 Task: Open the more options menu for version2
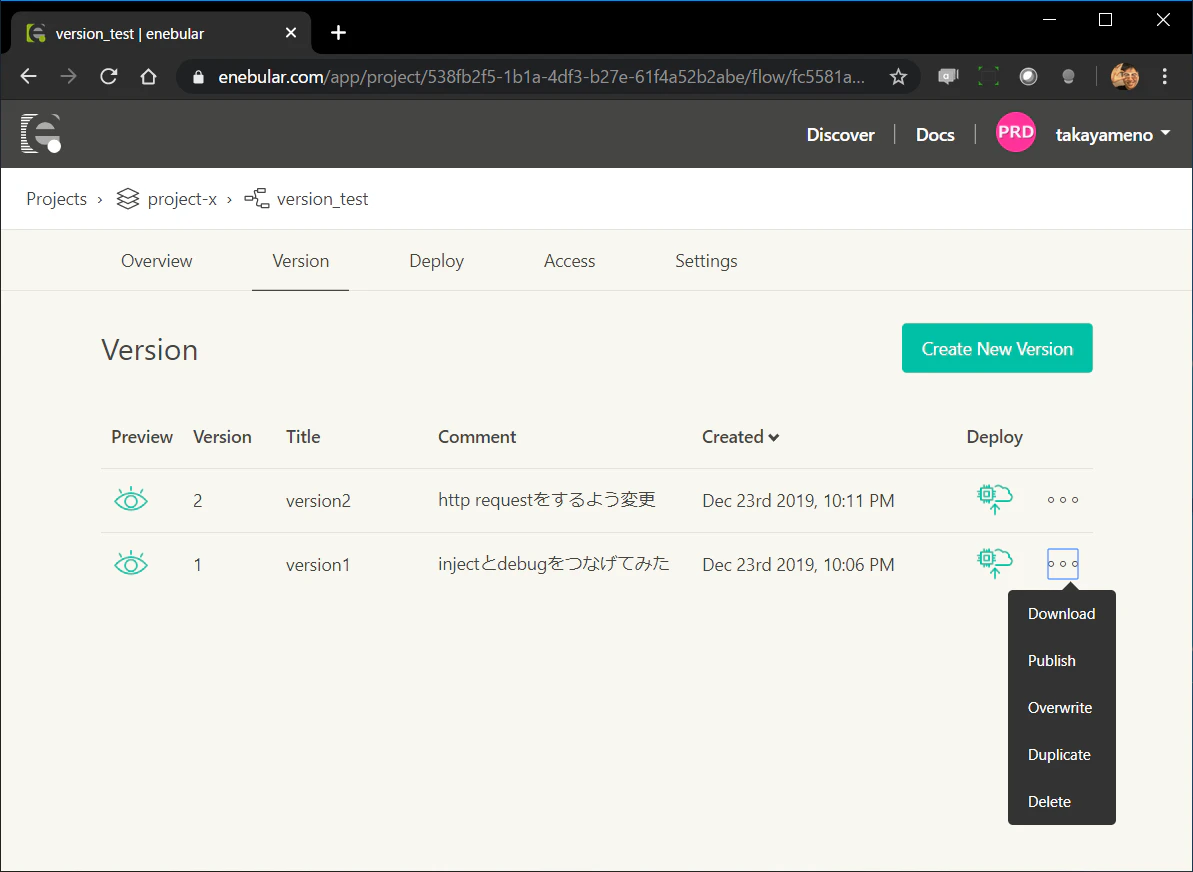[x=1063, y=500]
